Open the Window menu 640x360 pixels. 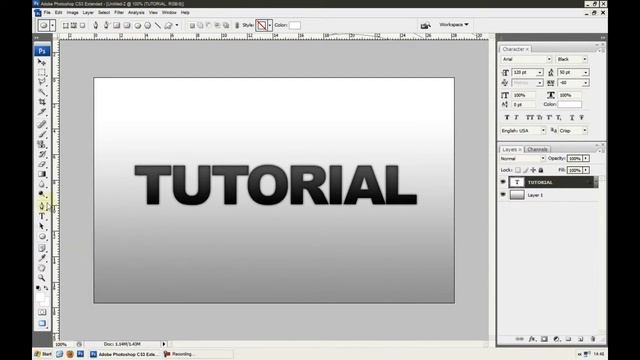pyautogui.click(x=169, y=13)
